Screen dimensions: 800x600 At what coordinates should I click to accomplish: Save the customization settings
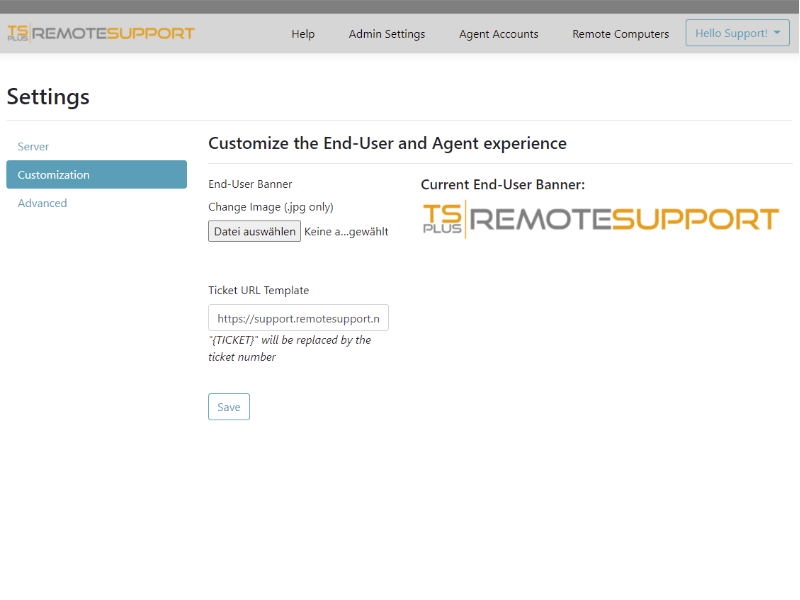click(x=229, y=407)
